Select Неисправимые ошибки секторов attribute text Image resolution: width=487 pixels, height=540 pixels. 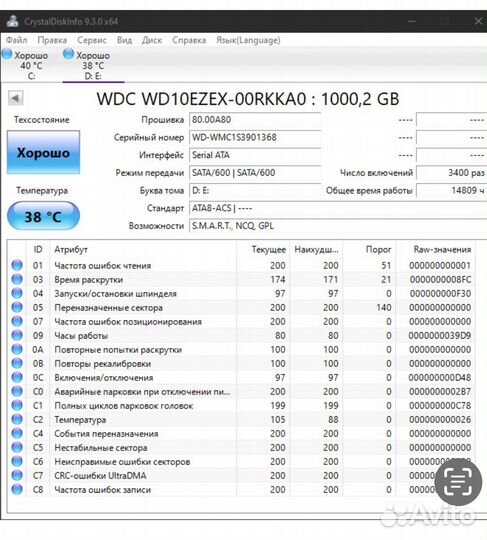122,461
